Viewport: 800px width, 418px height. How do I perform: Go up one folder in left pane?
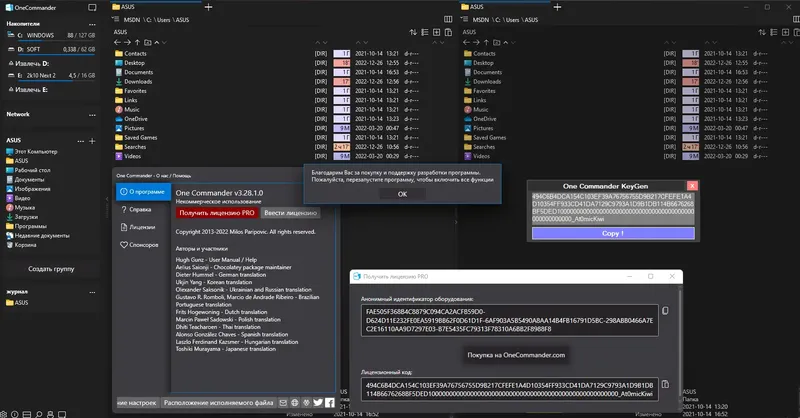coord(137,42)
